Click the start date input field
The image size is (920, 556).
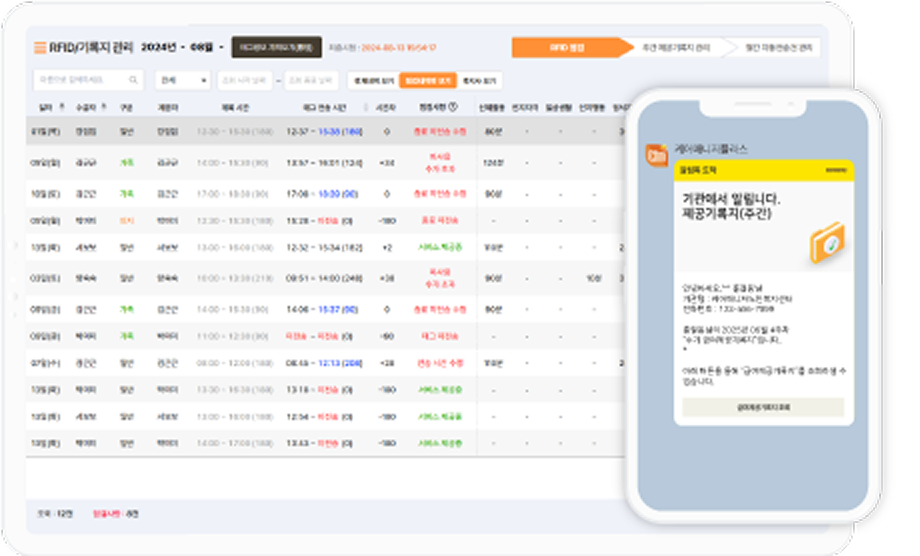tap(245, 80)
